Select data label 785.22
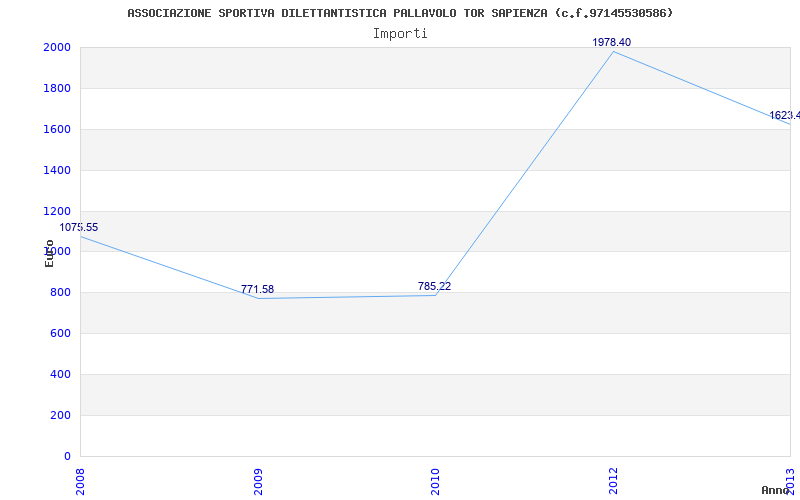This screenshot has height=500, width=800. [x=434, y=286]
